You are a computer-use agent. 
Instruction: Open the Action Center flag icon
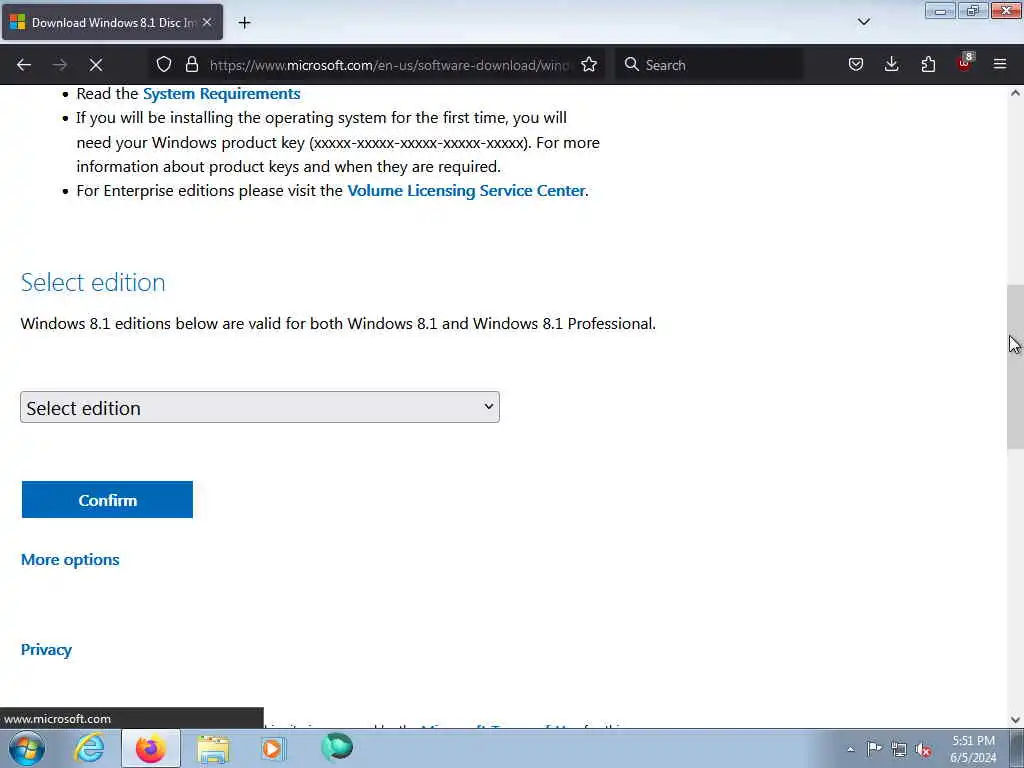(x=874, y=749)
